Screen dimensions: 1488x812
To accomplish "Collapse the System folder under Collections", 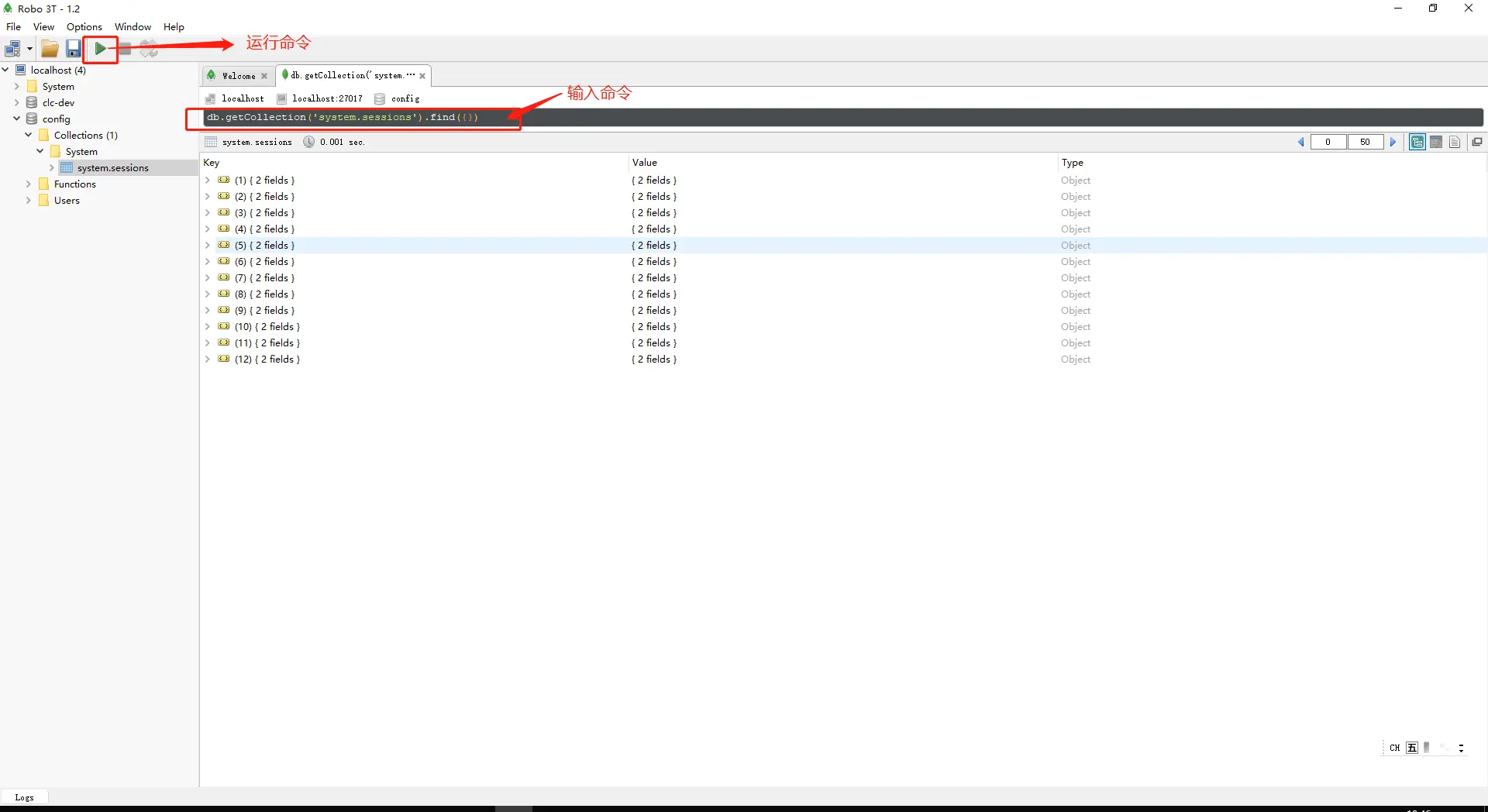I will coord(40,151).
